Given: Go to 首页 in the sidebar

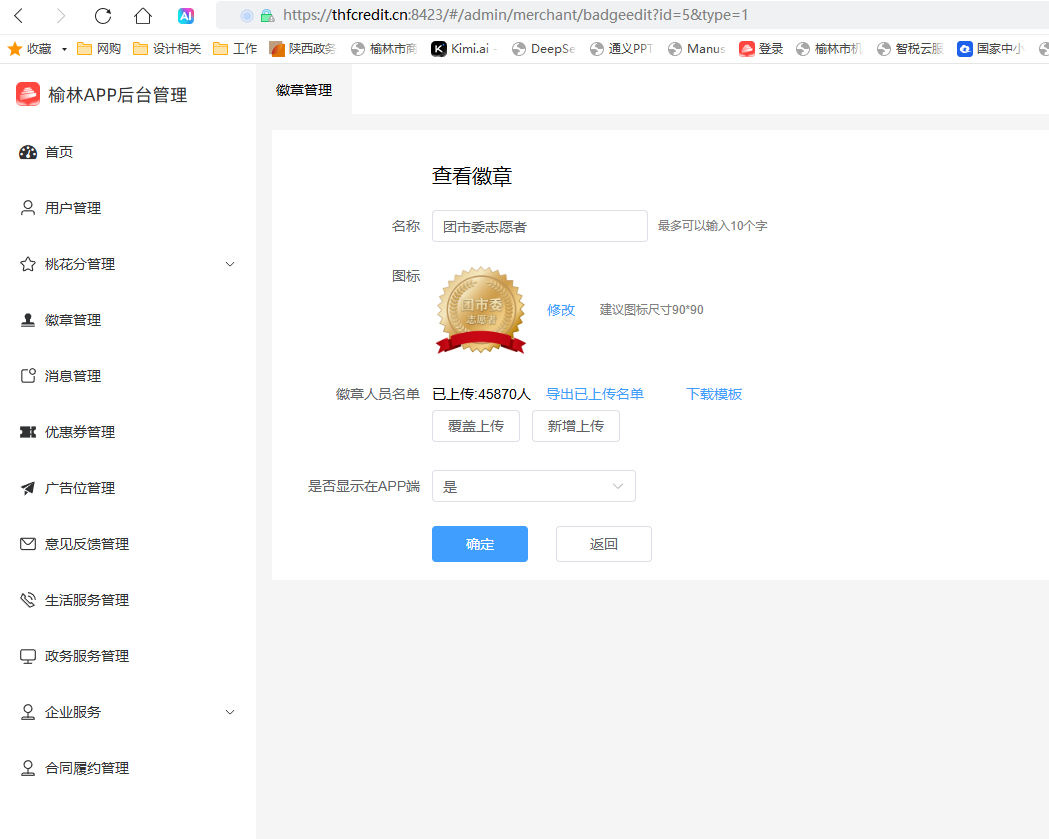Looking at the screenshot, I should tap(46, 152).
